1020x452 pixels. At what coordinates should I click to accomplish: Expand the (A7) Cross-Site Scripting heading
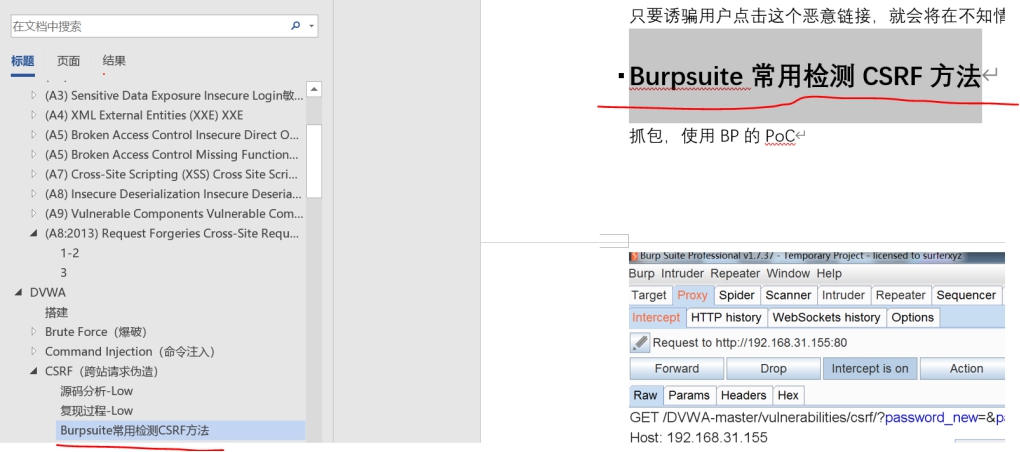point(34,174)
